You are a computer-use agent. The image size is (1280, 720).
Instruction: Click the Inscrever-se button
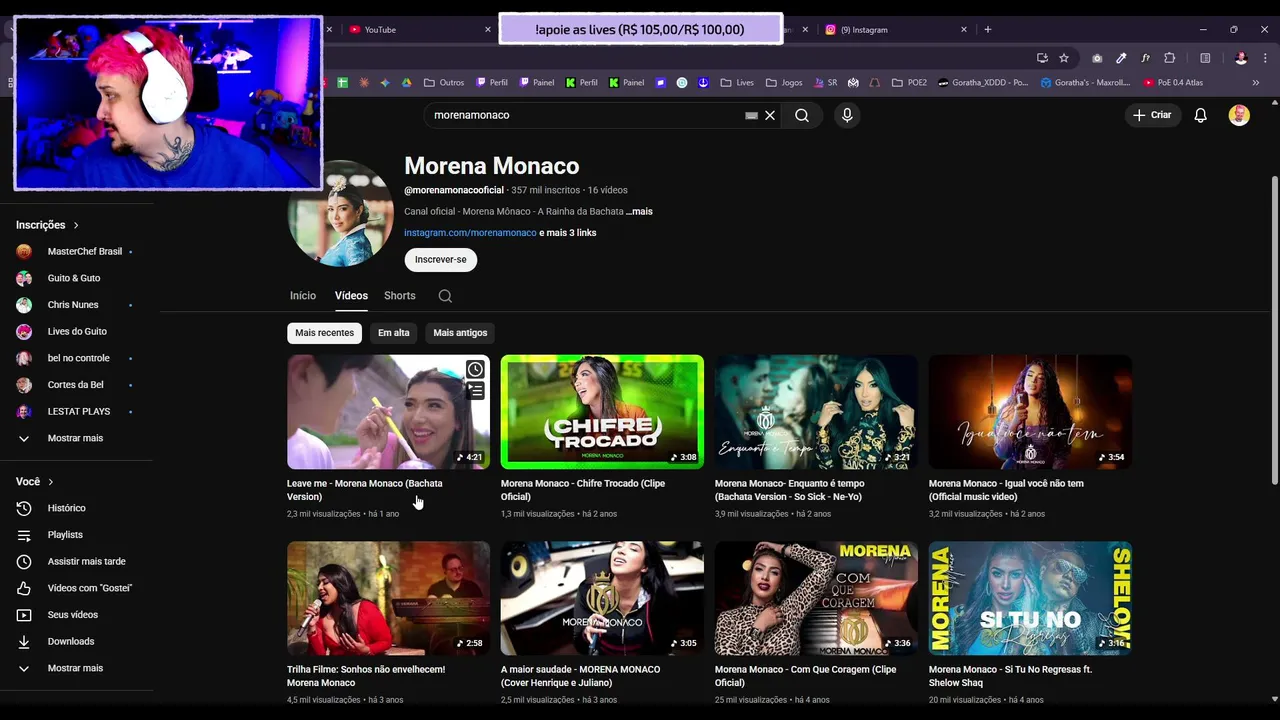pos(441,260)
